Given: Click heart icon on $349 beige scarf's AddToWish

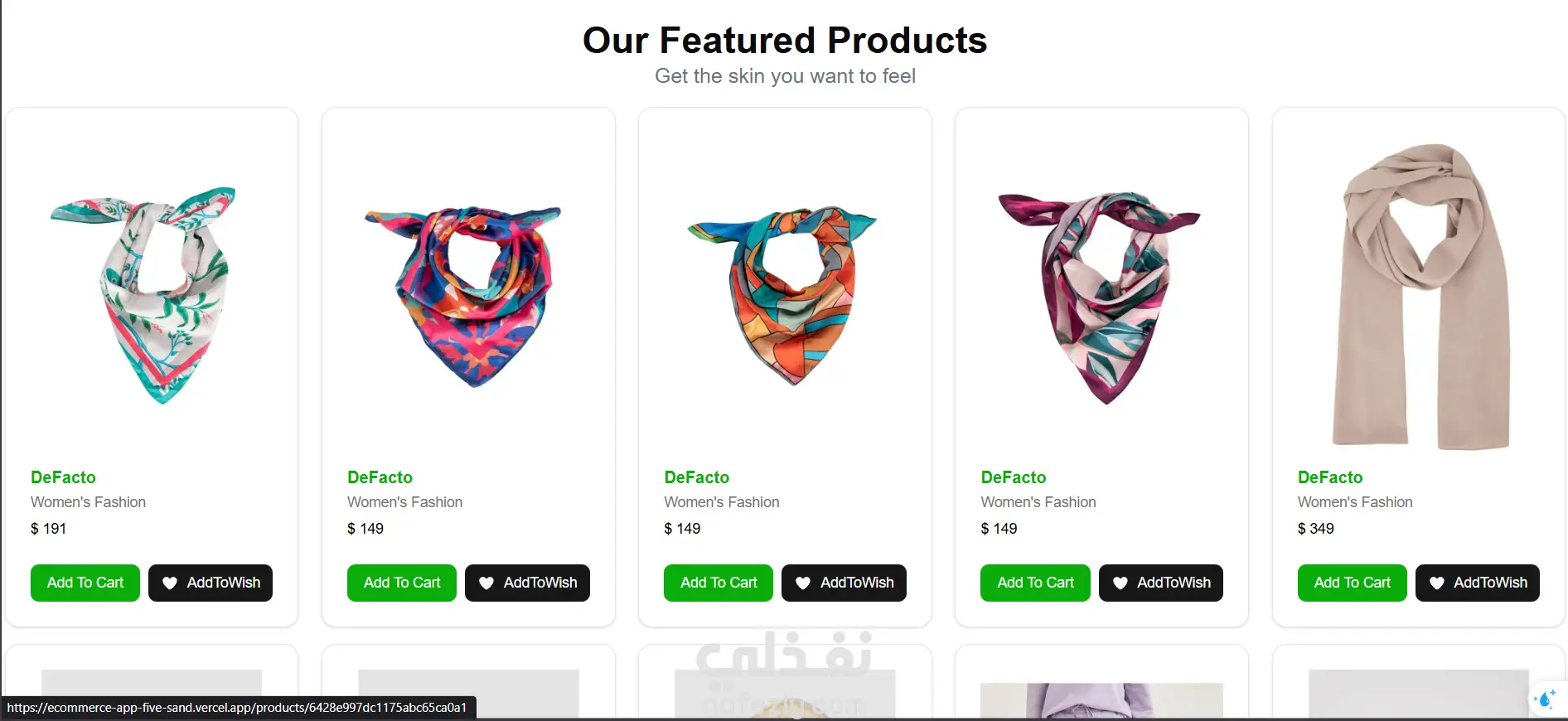Looking at the screenshot, I should coord(1437,583).
